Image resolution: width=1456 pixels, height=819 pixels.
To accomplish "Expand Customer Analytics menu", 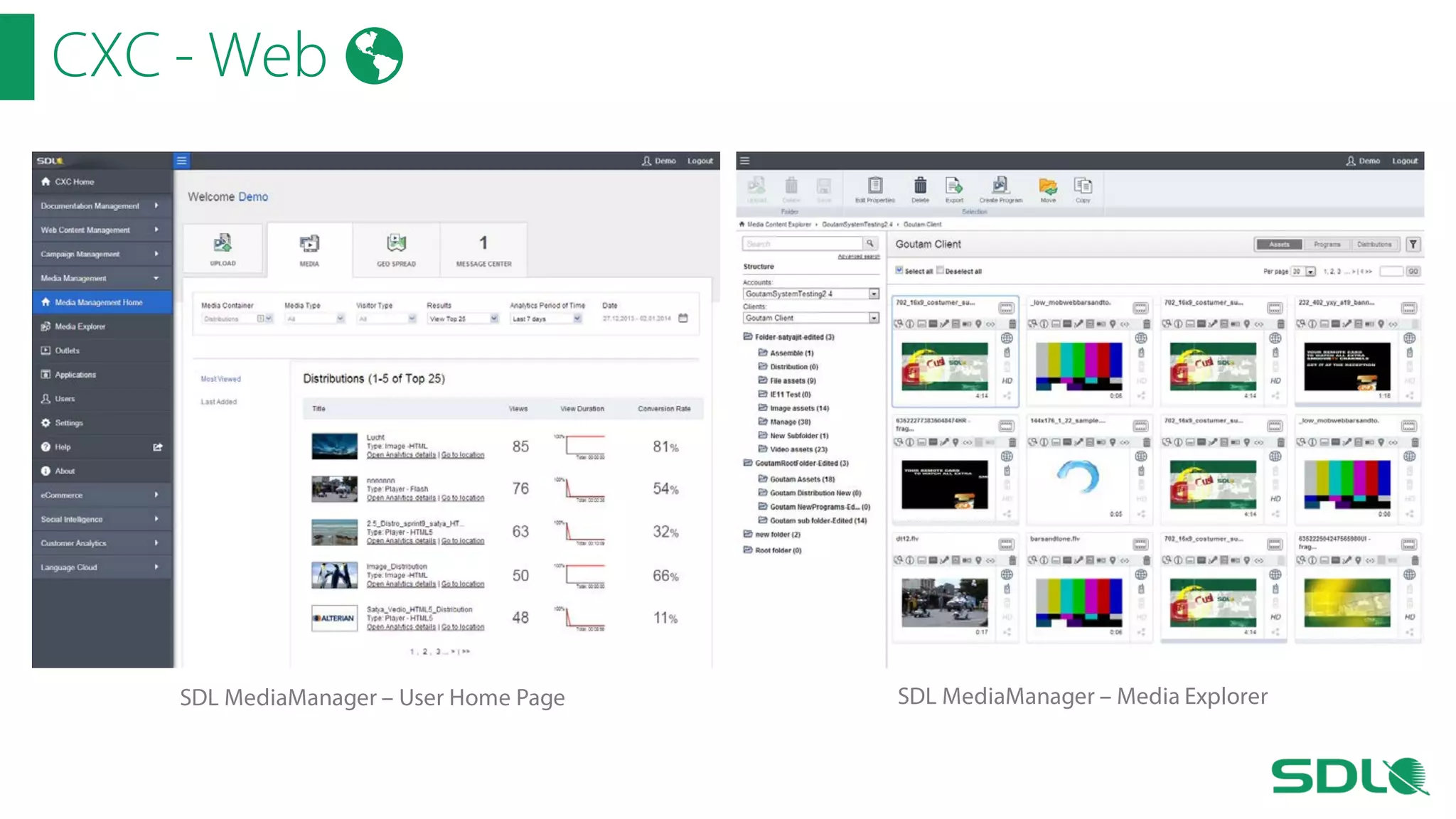I will click(x=102, y=543).
